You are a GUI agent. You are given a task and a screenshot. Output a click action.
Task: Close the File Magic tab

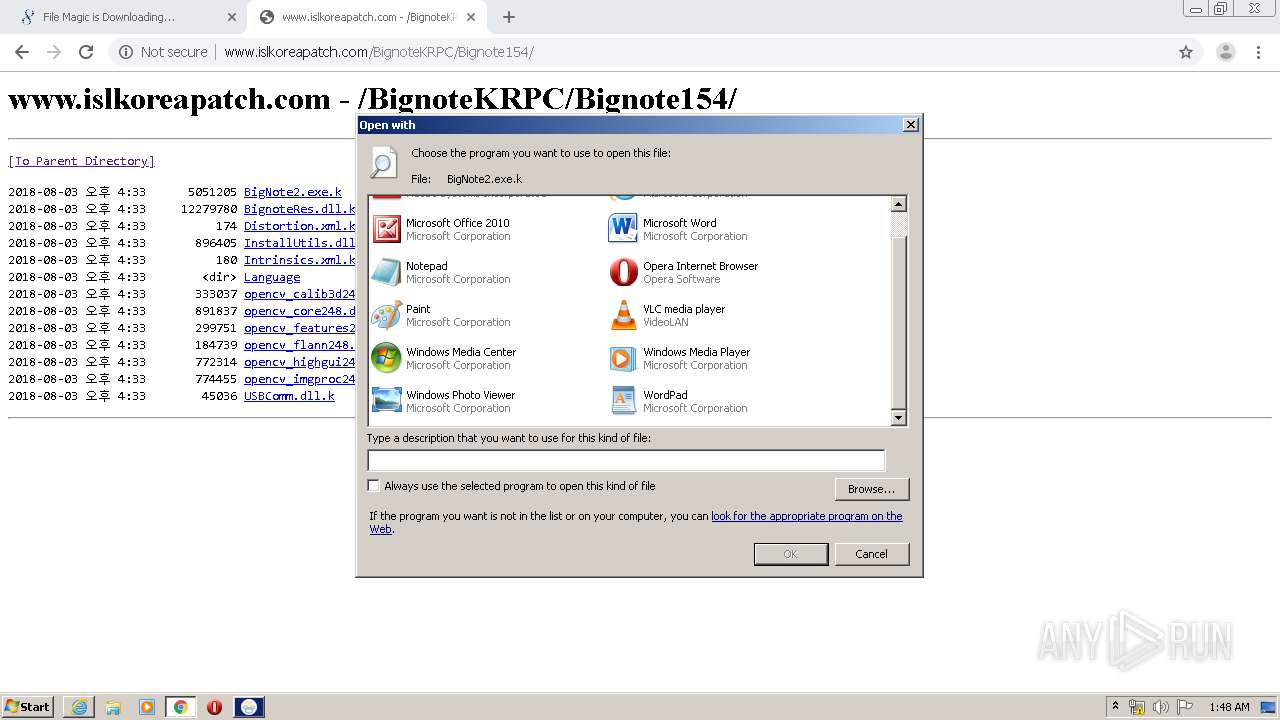232,17
